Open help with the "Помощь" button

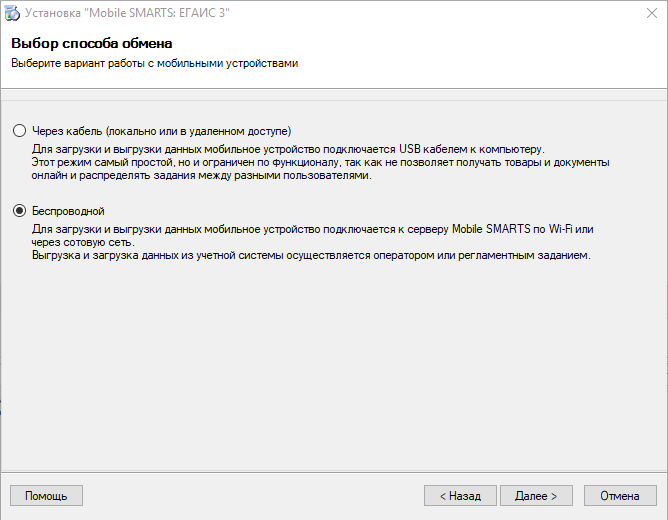(46, 496)
